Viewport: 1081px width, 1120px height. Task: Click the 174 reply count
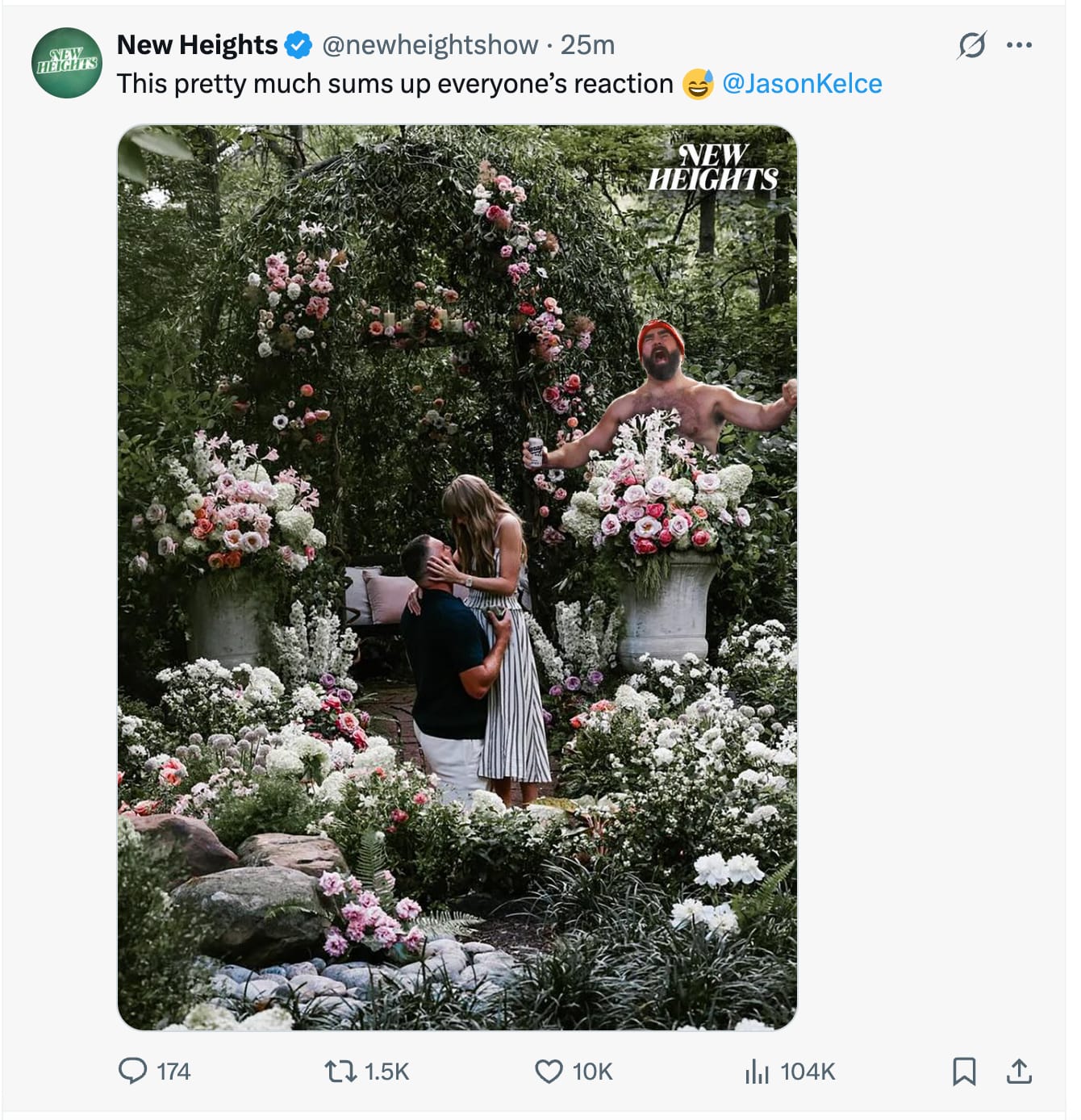click(x=173, y=1072)
